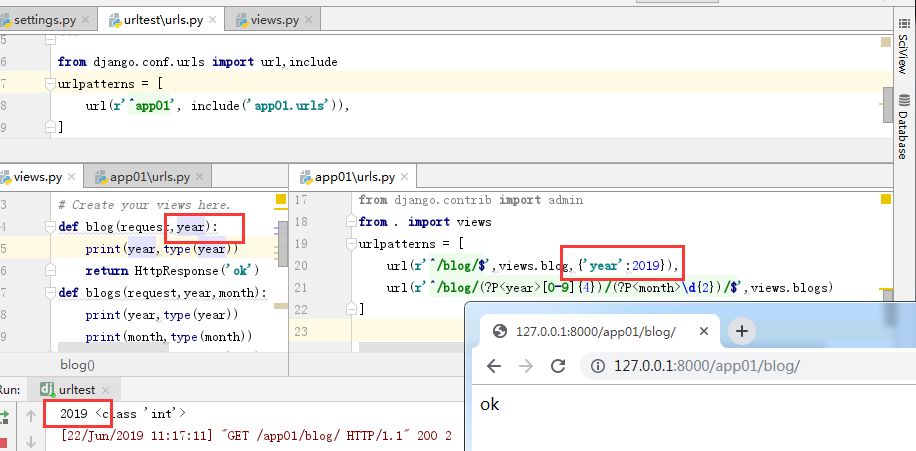
Task: Close the 127.0.0.1:8000/app01/blog/ browser tab
Action: [x=704, y=331]
